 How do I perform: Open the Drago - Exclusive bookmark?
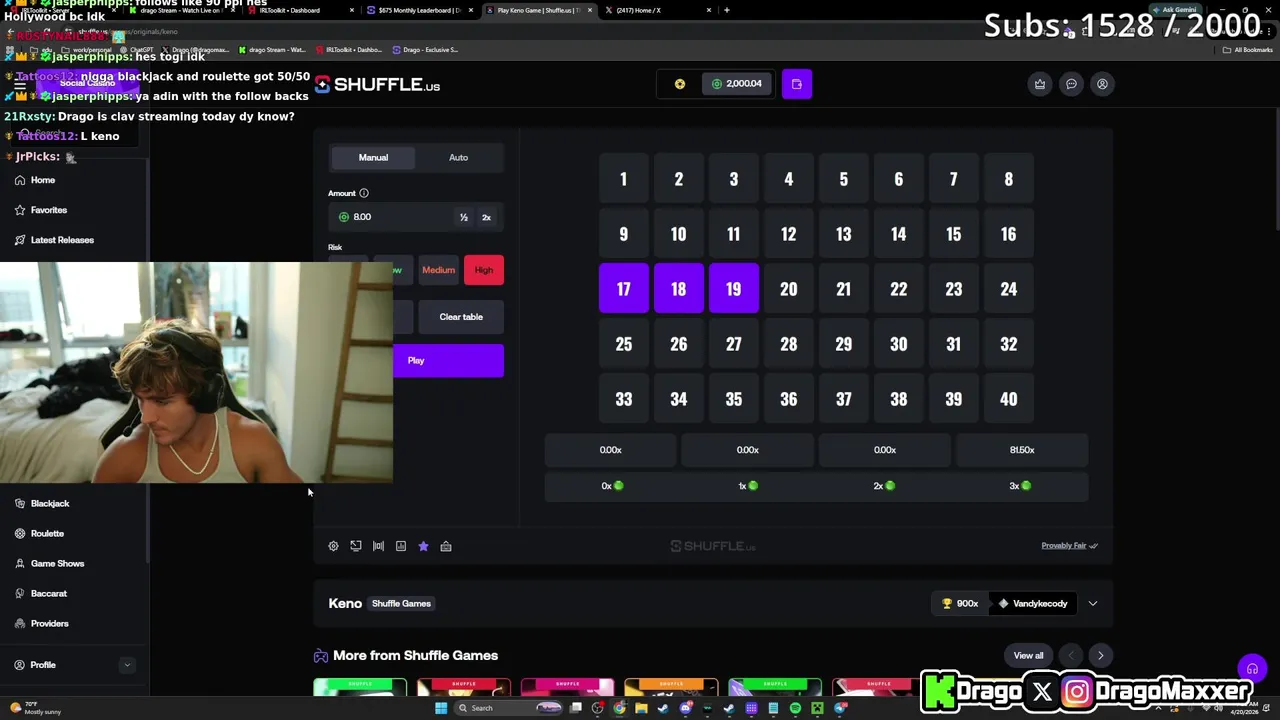point(426,49)
